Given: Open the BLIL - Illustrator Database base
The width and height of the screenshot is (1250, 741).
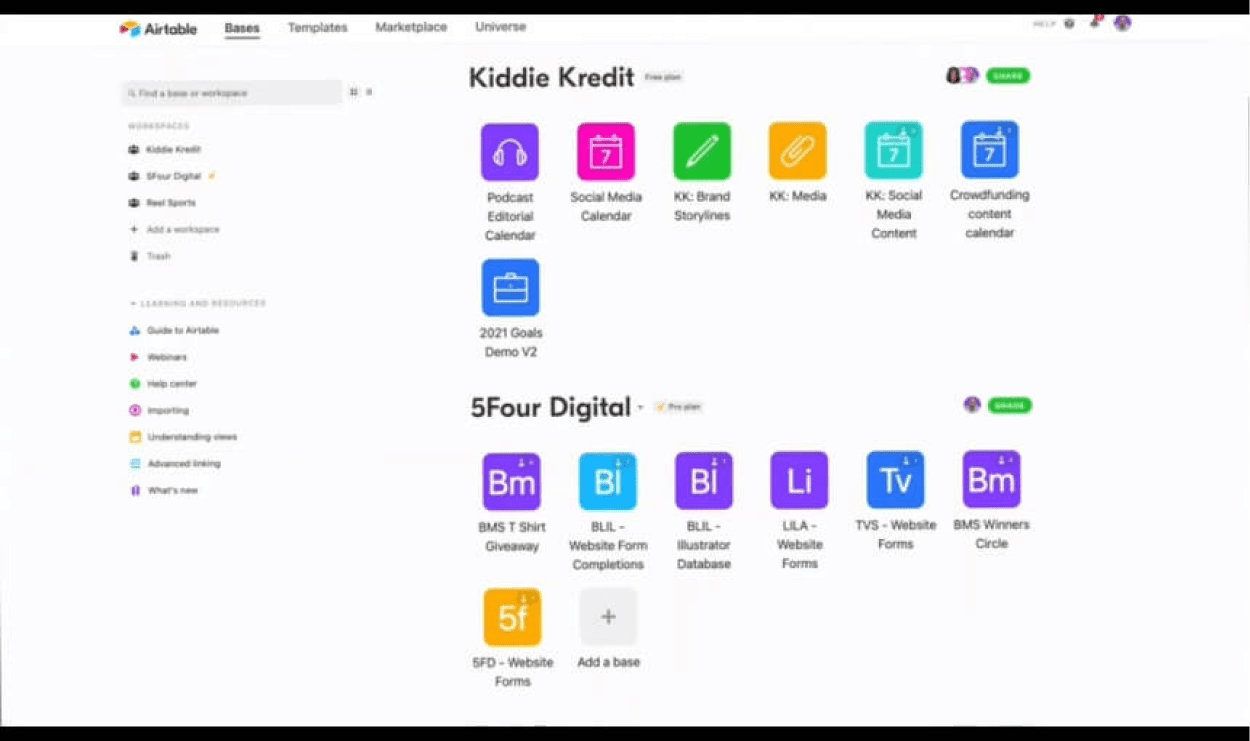Looking at the screenshot, I should click(704, 481).
